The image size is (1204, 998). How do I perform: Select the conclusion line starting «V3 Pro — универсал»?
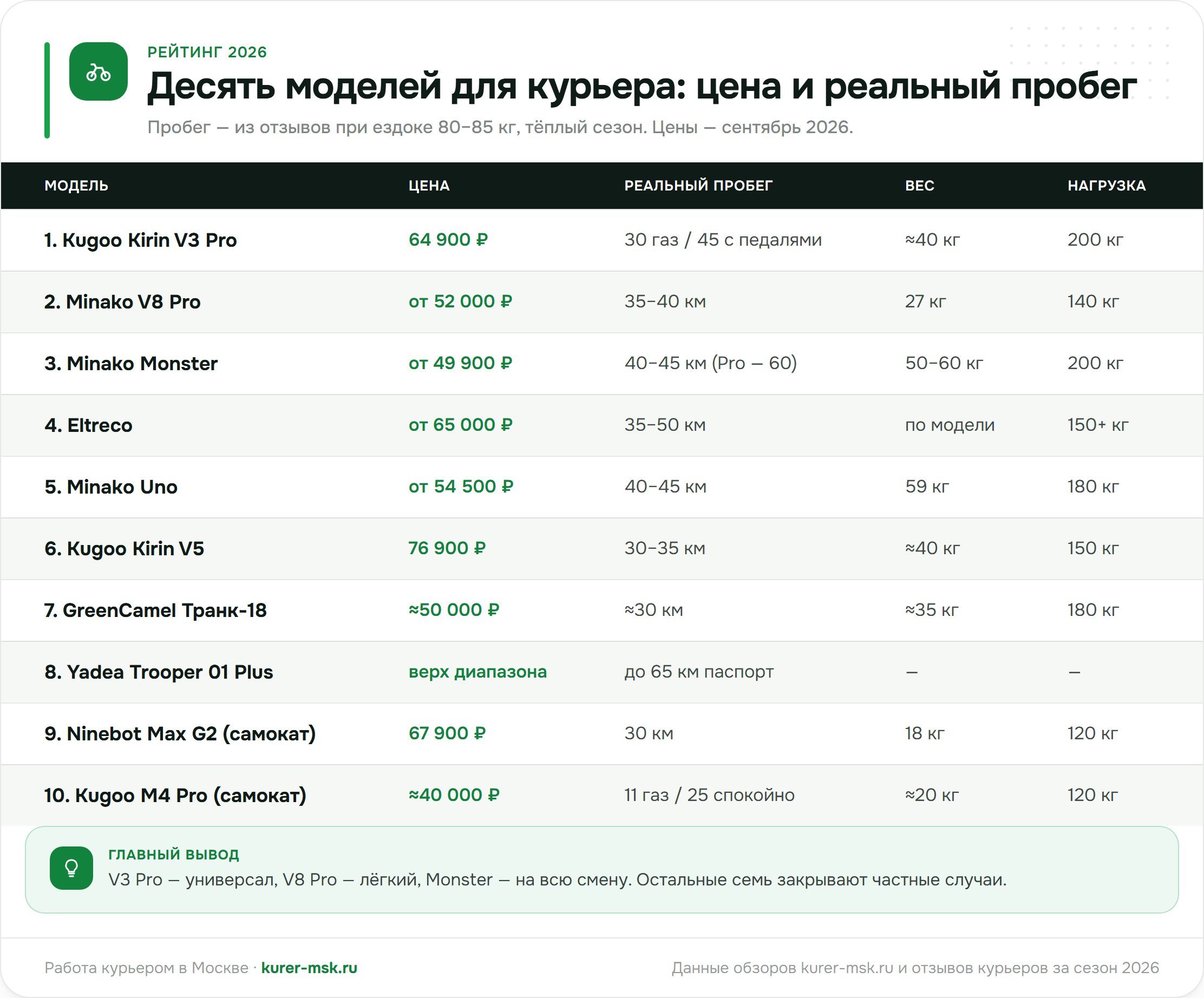coord(557,880)
